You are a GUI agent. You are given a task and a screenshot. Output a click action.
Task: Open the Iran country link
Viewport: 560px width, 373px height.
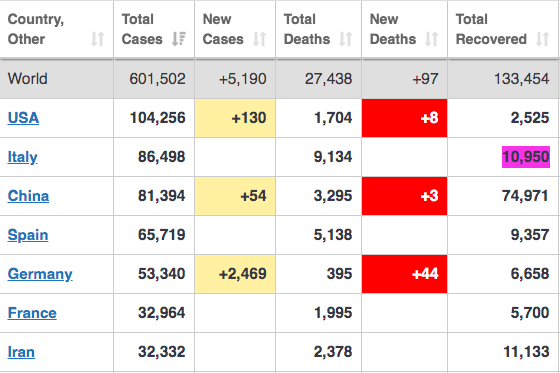[x=21, y=352]
